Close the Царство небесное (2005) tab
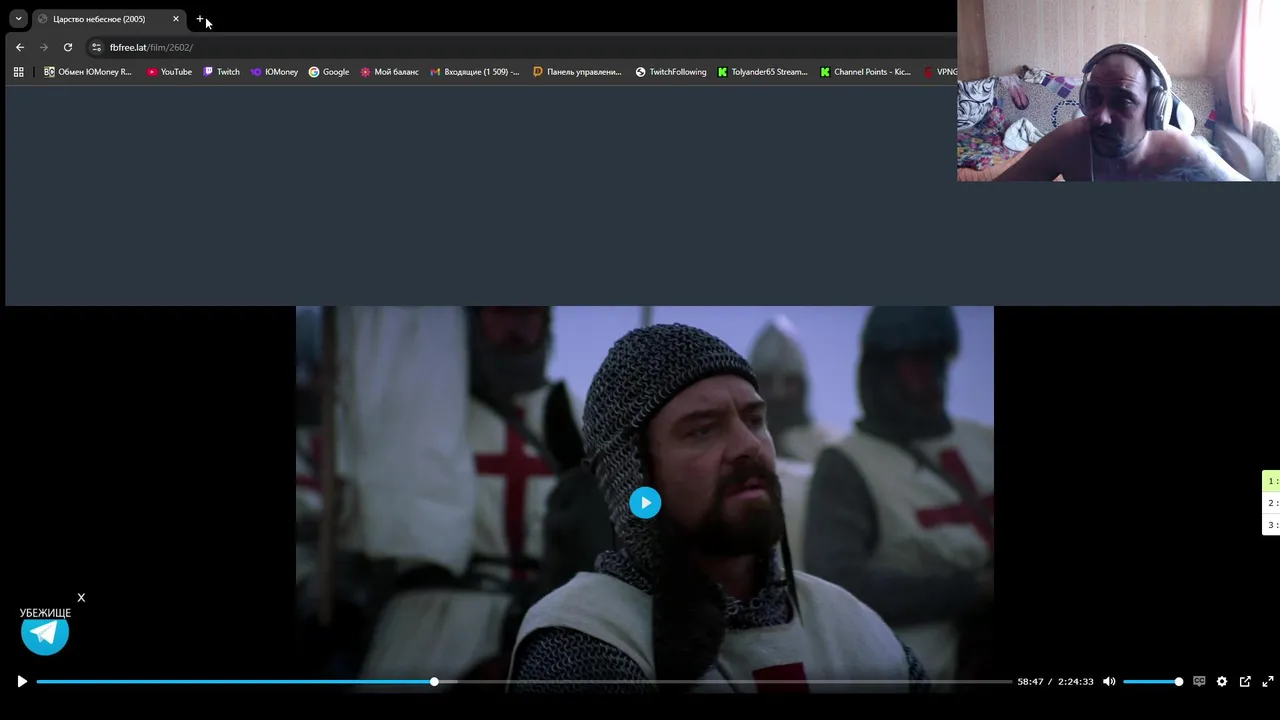Screen dimensions: 1280x720 tap(176, 19)
